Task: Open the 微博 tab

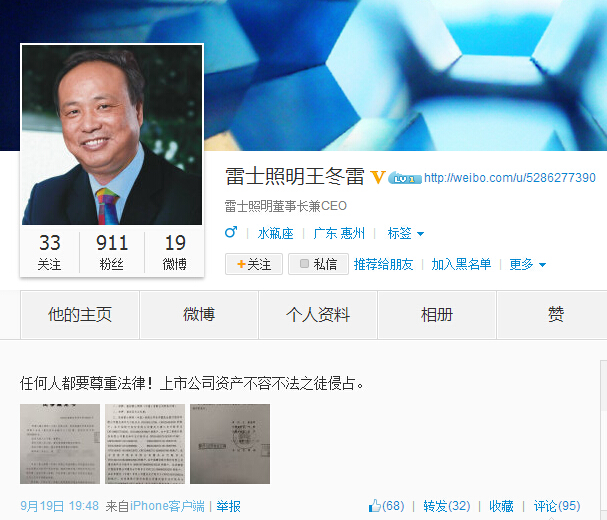Action: (x=199, y=315)
